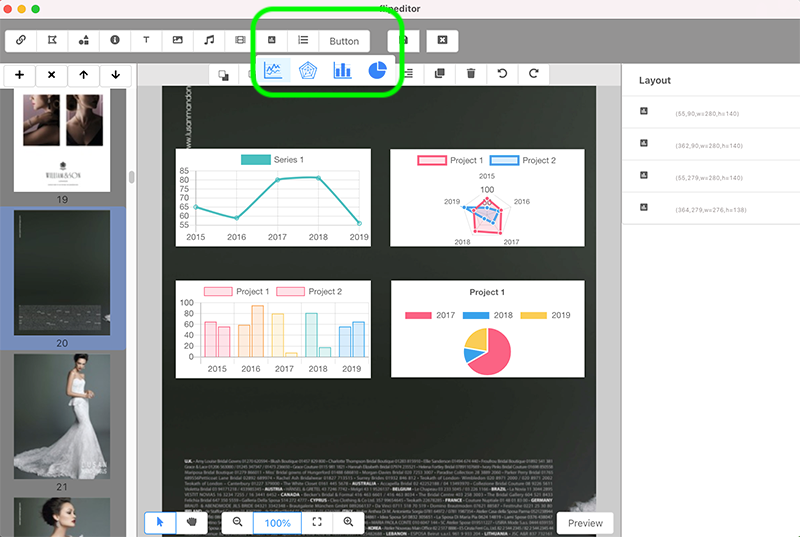Select the radar chart on canvas

487,198
